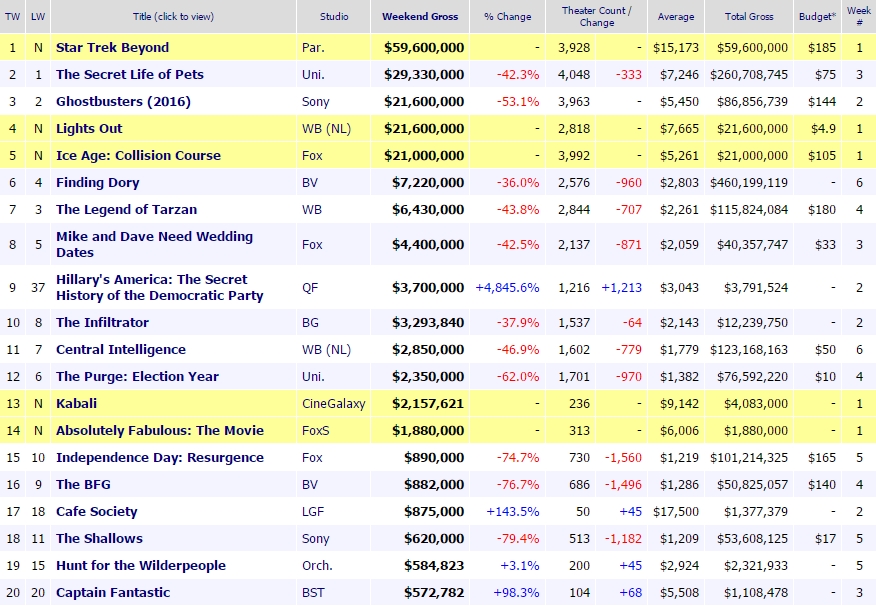Sort by Weekend Gross header
This screenshot has width=876, height=606.
click(420, 17)
